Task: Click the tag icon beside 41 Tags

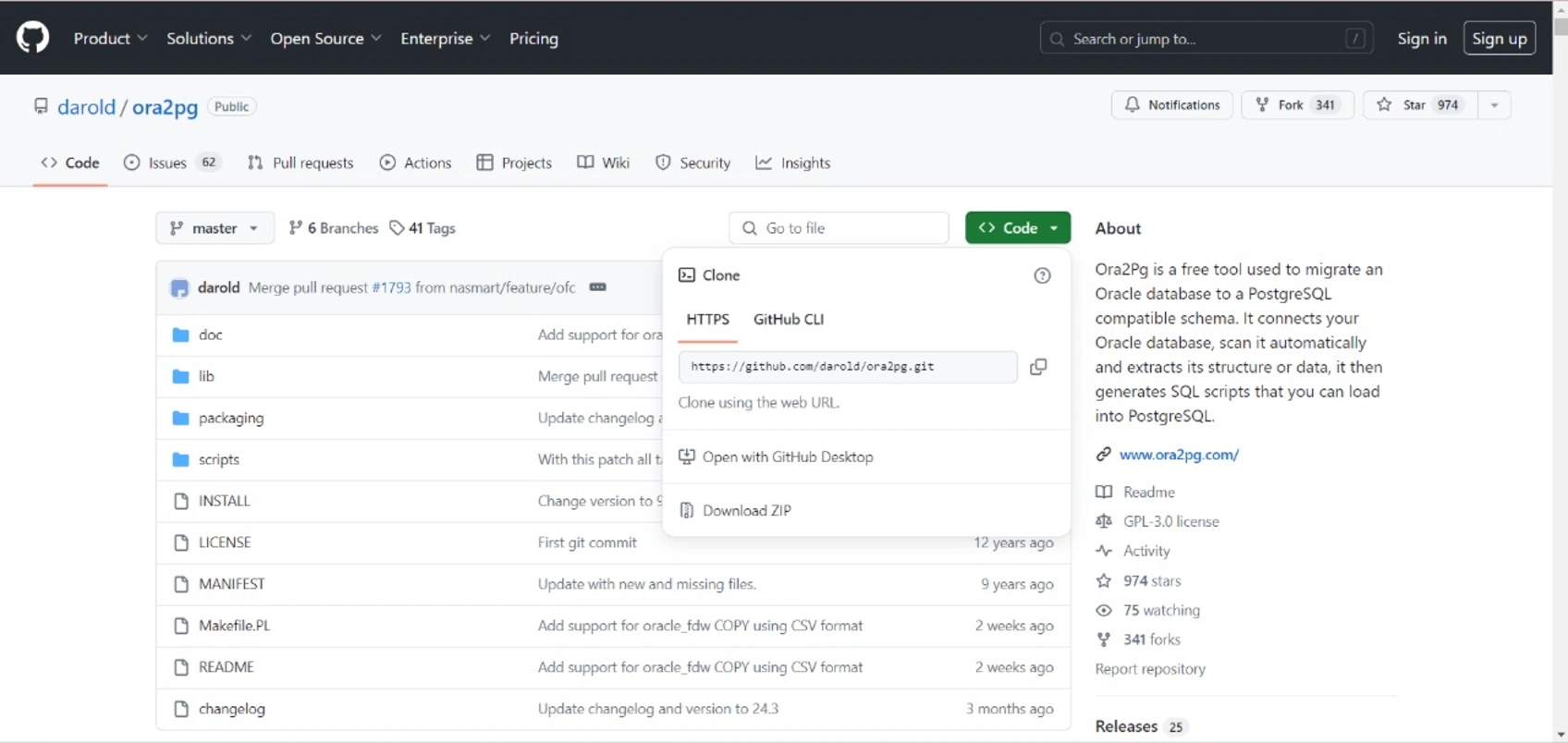Action: pos(397,227)
